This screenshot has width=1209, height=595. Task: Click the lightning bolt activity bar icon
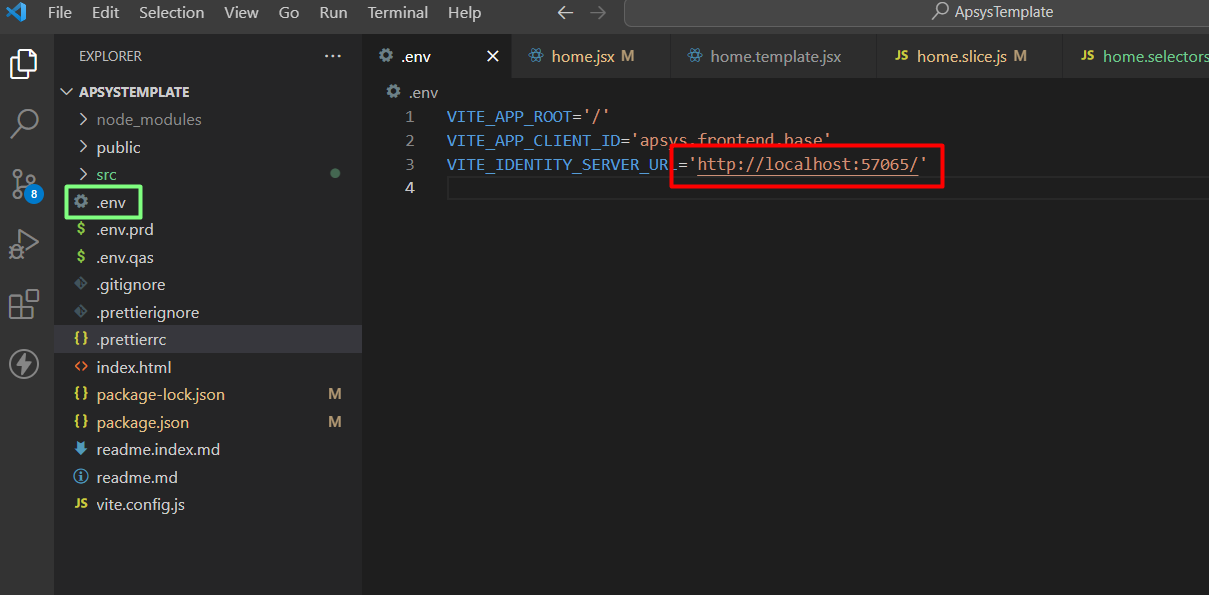24,364
